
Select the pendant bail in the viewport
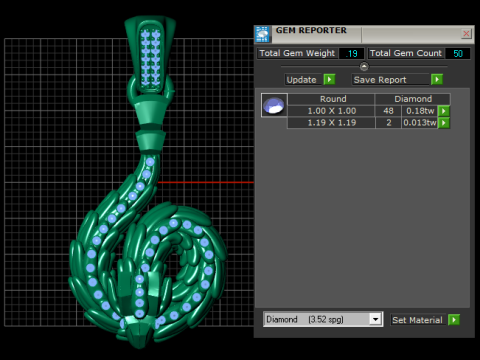(150, 55)
